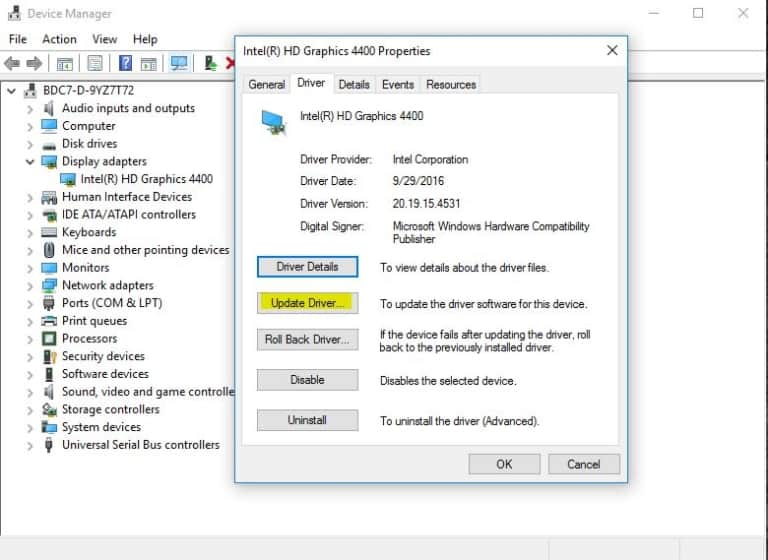Select the BDC7-D-9YZ7T72 computer name

88,91
